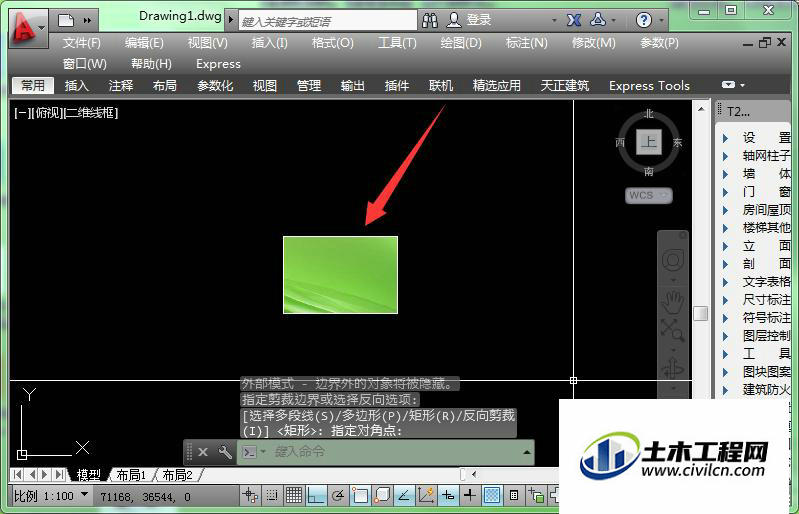The width and height of the screenshot is (799, 514).
Task: Click the 登录 sign-in button
Action: pyautogui.click(x=469, y=20)
